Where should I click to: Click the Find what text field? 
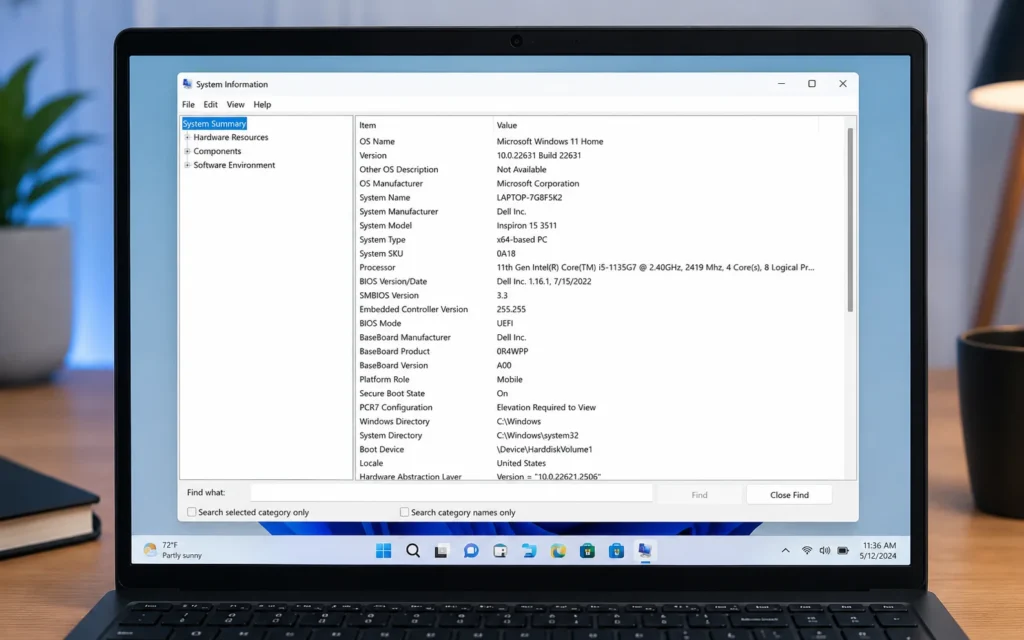[x=451, y=493]
